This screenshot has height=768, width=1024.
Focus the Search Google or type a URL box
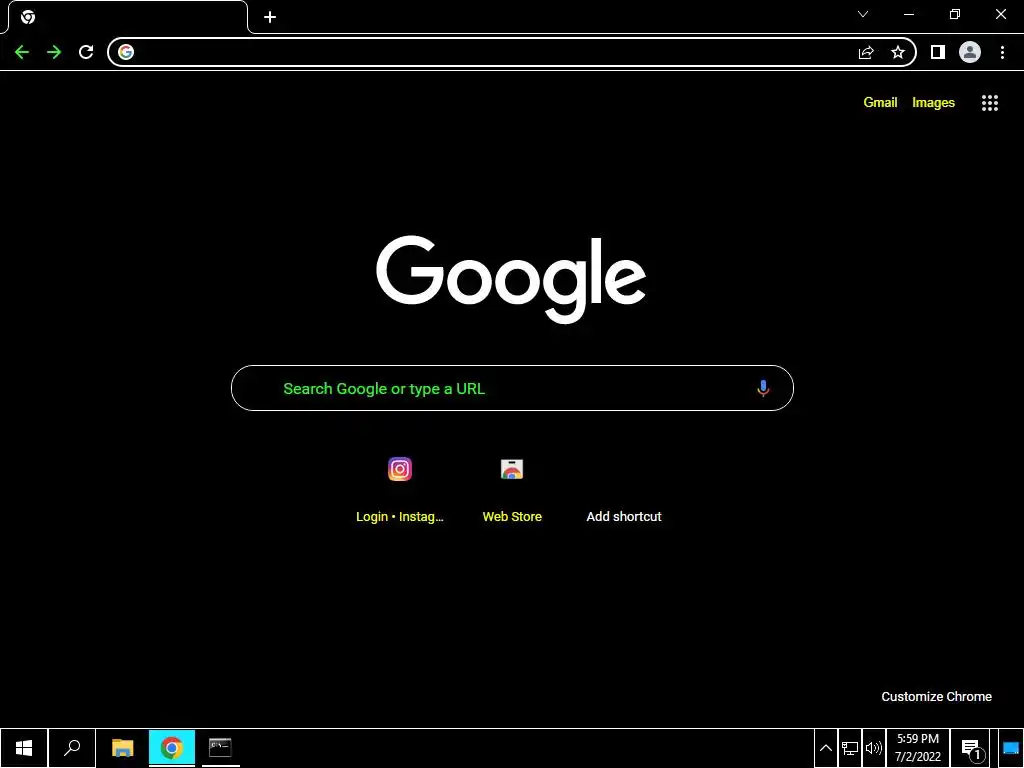coord(512,388)
